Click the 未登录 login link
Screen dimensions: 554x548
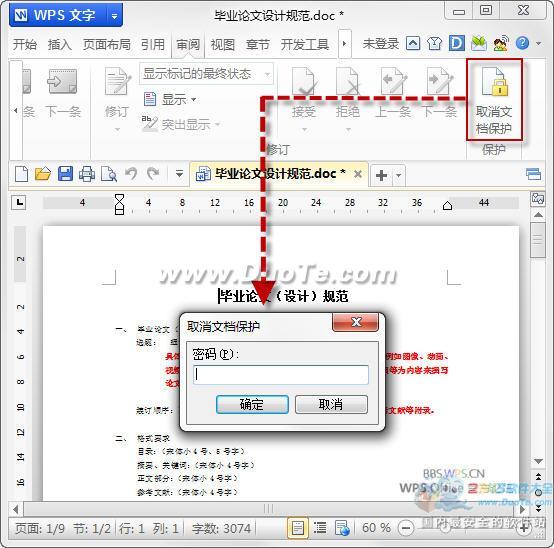[381, 44]
